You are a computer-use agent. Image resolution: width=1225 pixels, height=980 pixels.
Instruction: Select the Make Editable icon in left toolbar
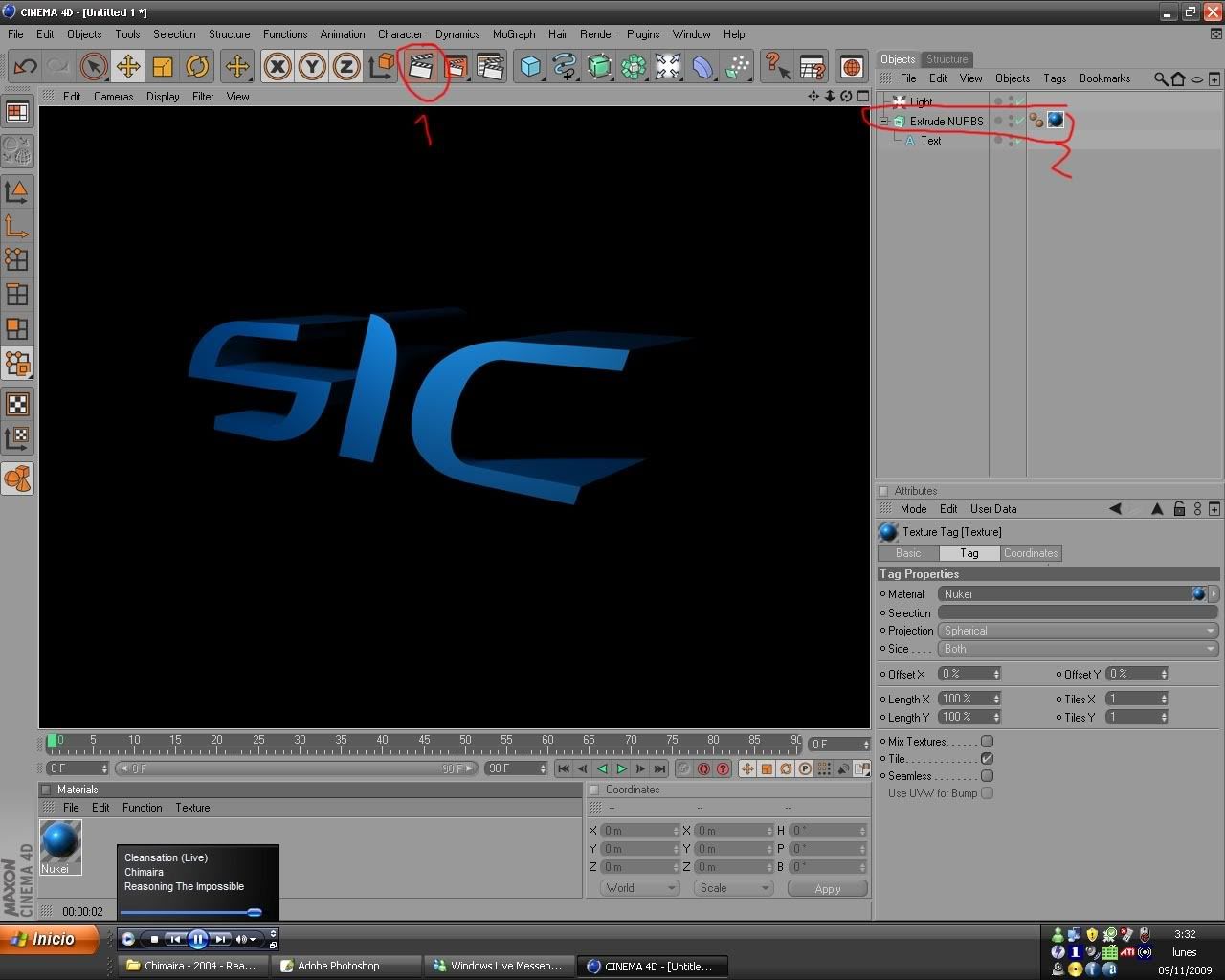pos(17,151)
